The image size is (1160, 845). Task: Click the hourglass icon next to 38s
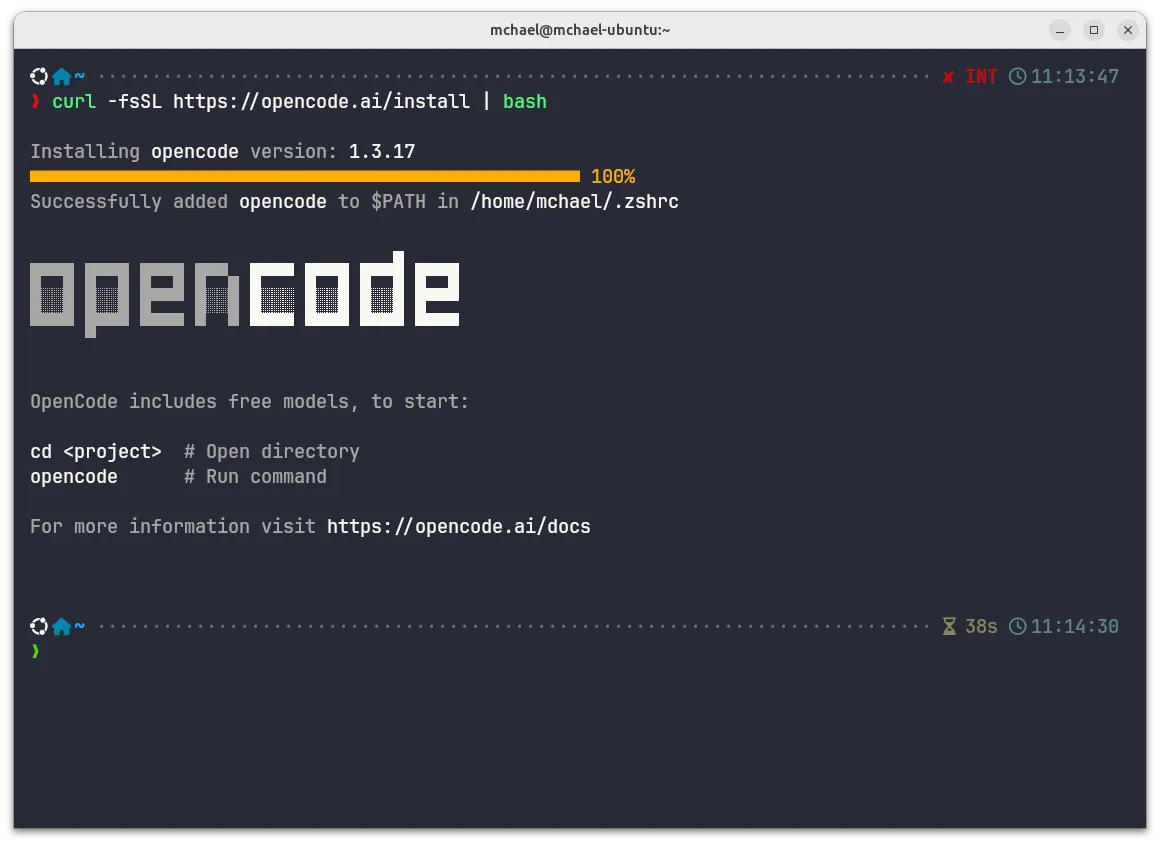point(947,626)
